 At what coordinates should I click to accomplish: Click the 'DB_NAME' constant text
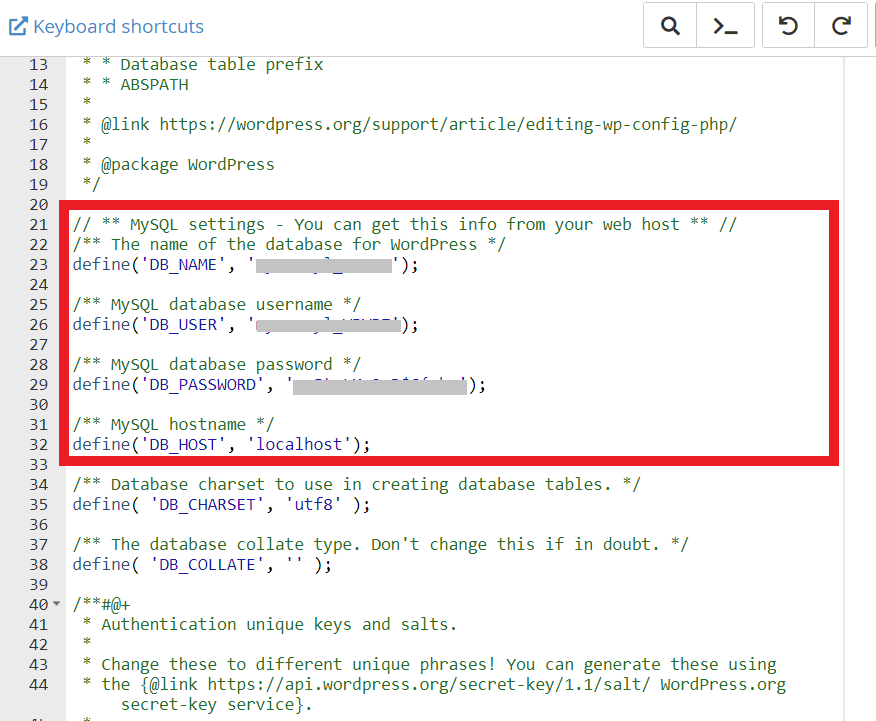[183, 264]
